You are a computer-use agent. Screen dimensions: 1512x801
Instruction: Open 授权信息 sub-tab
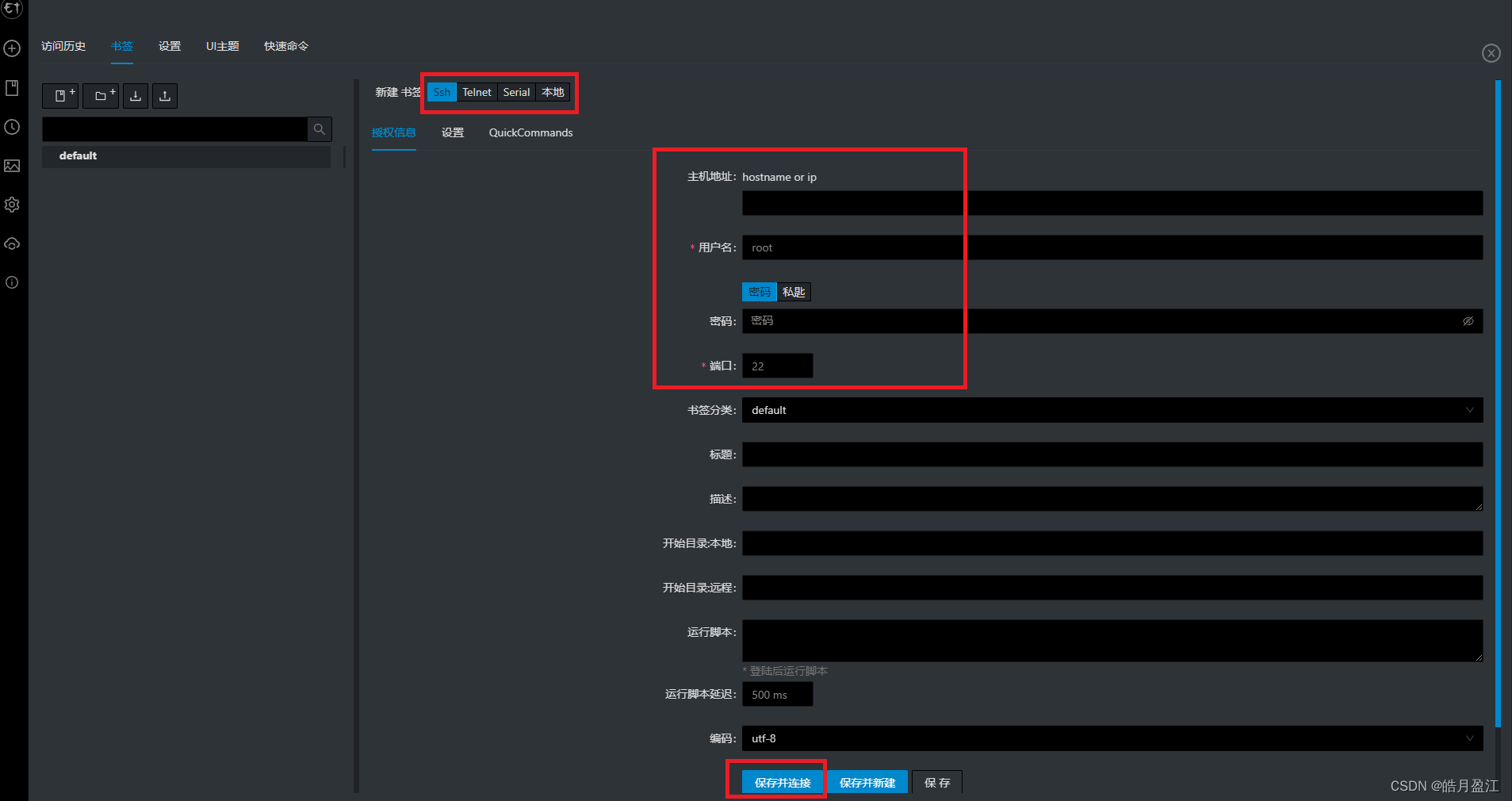pos(394,132)
